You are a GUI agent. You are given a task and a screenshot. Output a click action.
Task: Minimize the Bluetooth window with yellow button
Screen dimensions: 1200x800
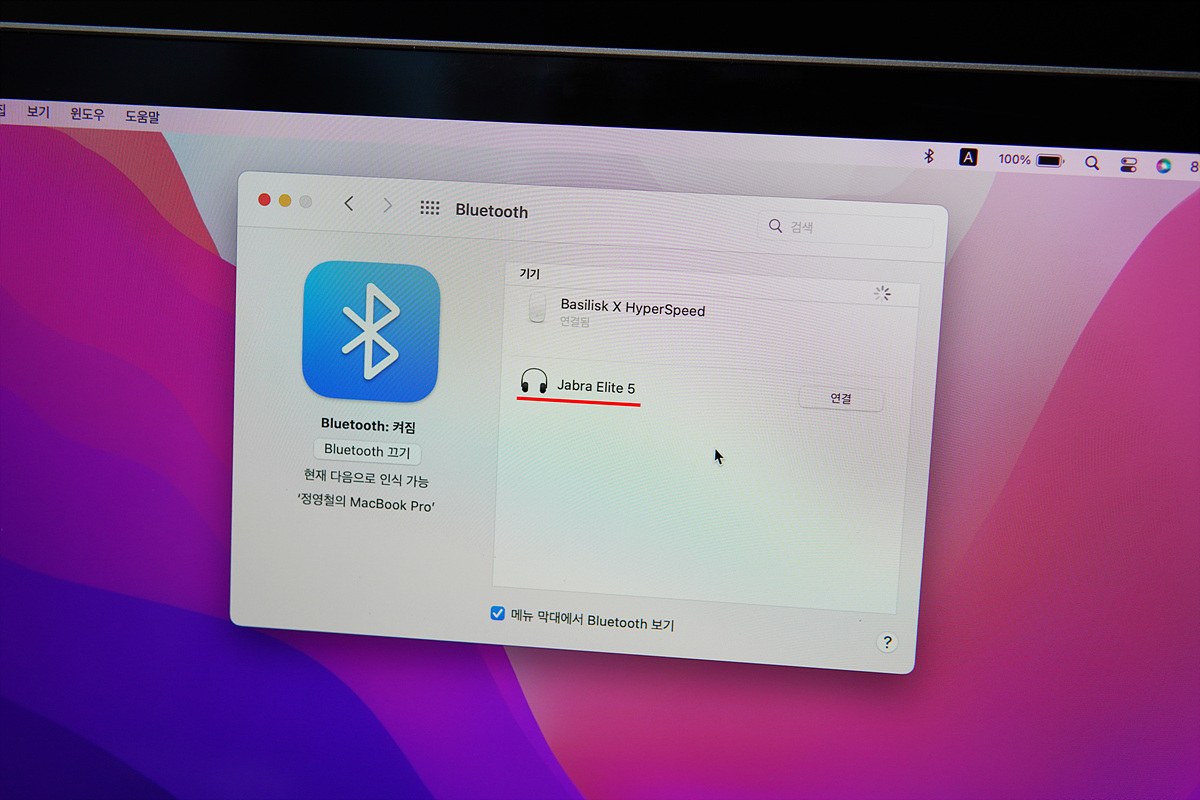click(285, 200)
